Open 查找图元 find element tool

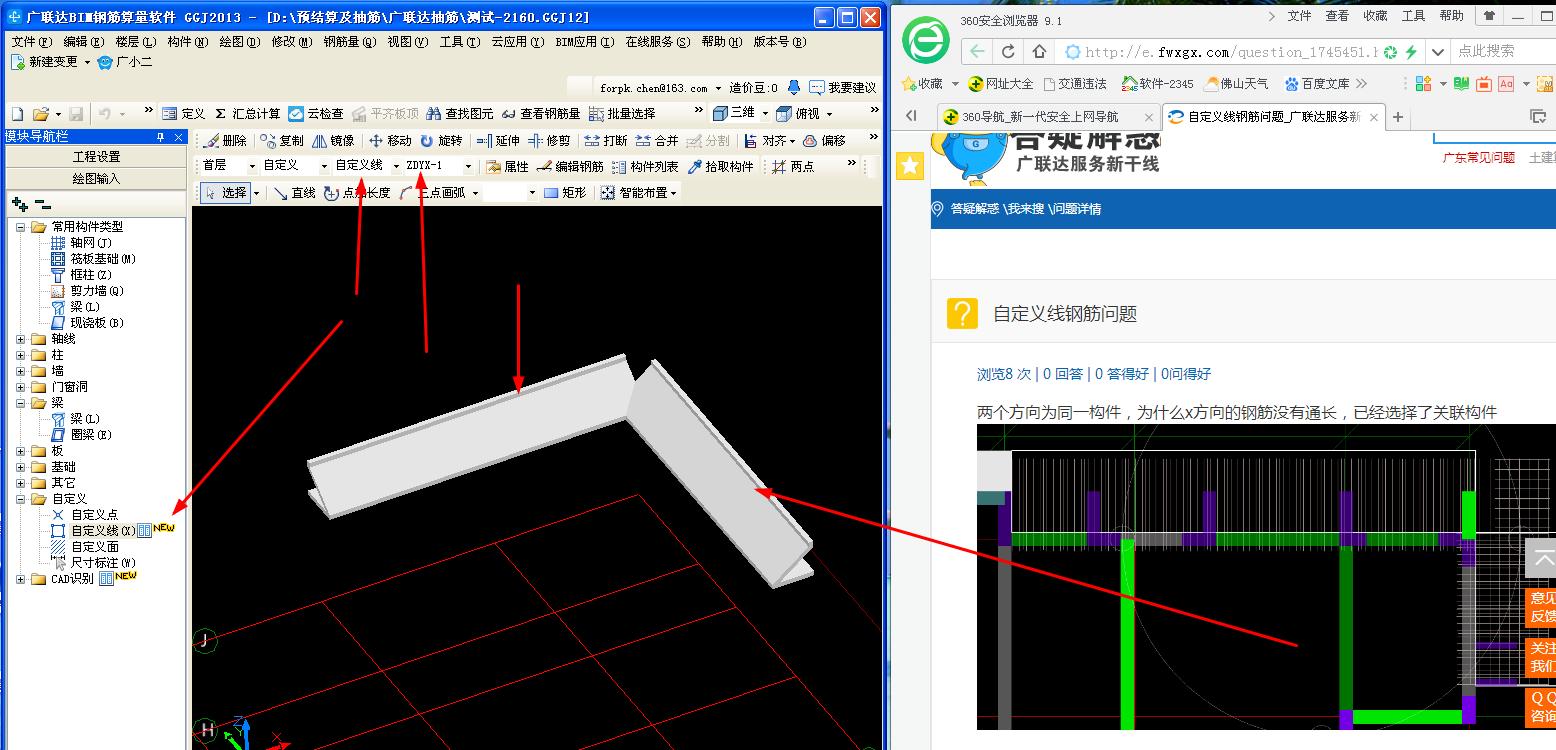click(461, 114)
